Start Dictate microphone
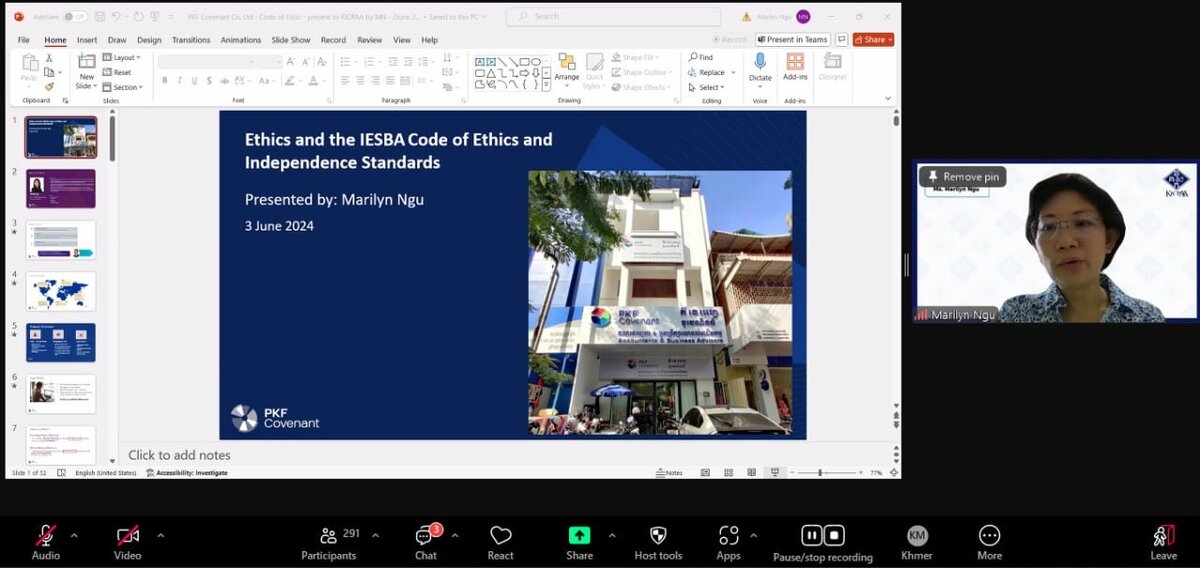Viewport: 1200px width, 568px height. pos(760,68)
